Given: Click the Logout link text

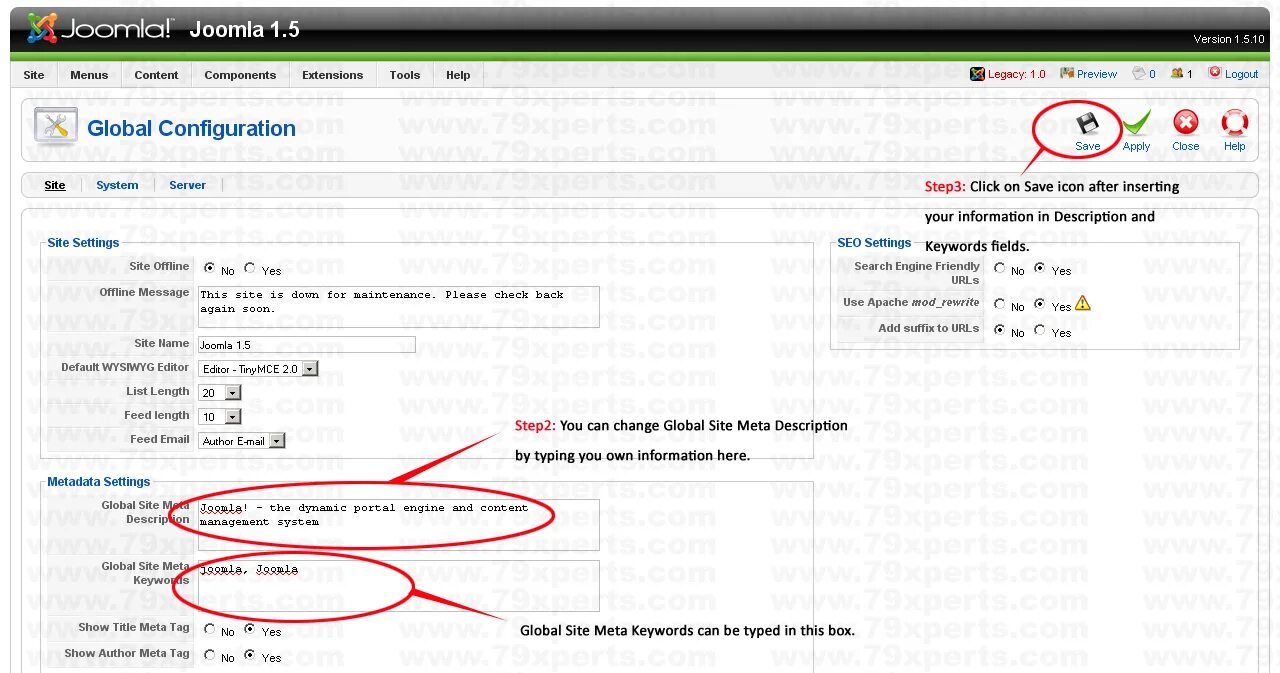Looking at the screenshot, I should 1242,74.
